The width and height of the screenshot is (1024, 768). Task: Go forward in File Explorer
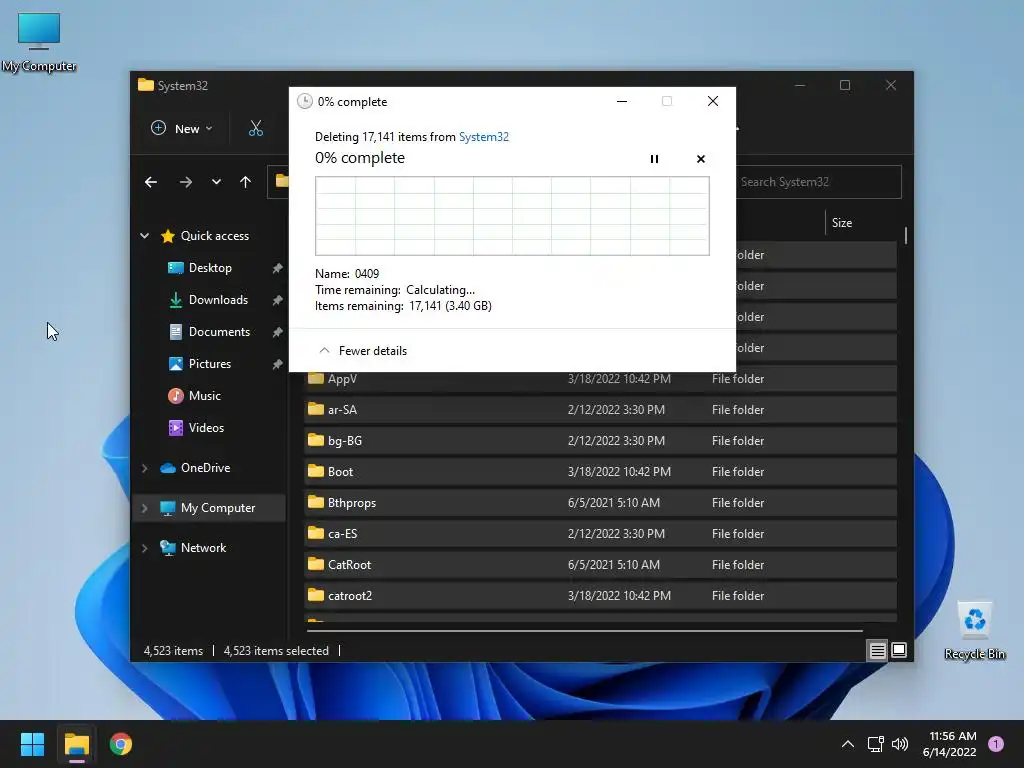click(x=186, y=182)
